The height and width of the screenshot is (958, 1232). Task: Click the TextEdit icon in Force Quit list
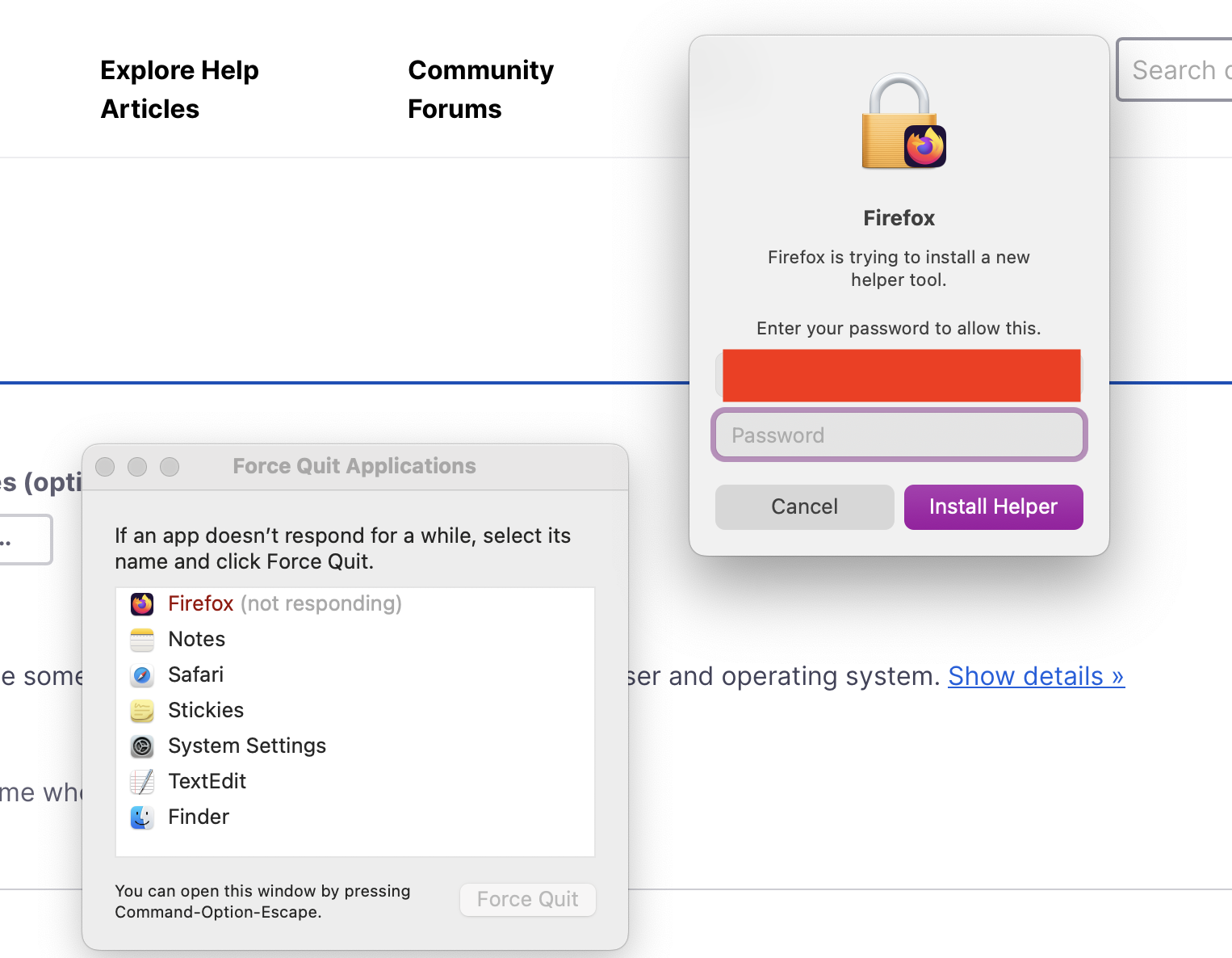point(142,781)
